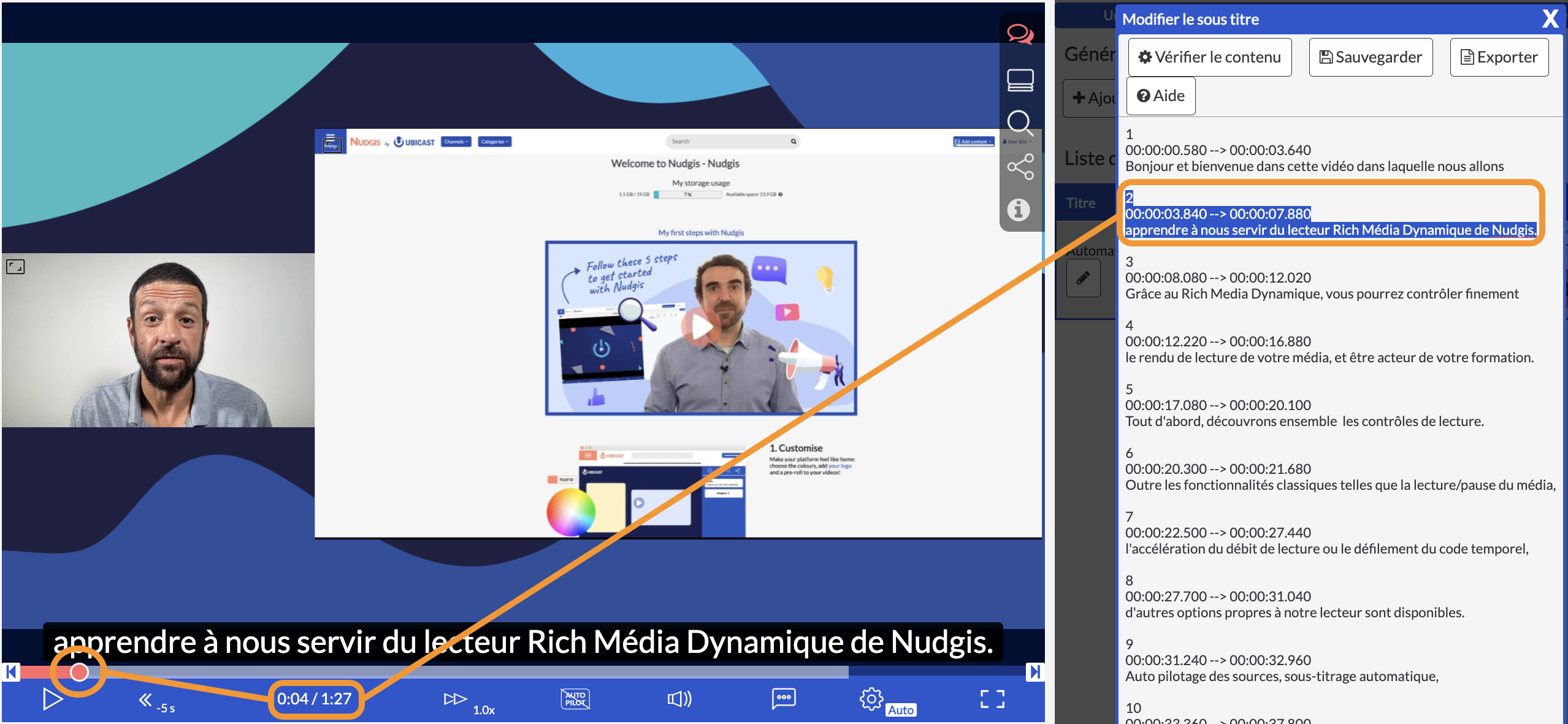1568x724 pixels.
Task: Toggle subtitles display button
Action: pos(784,698)
